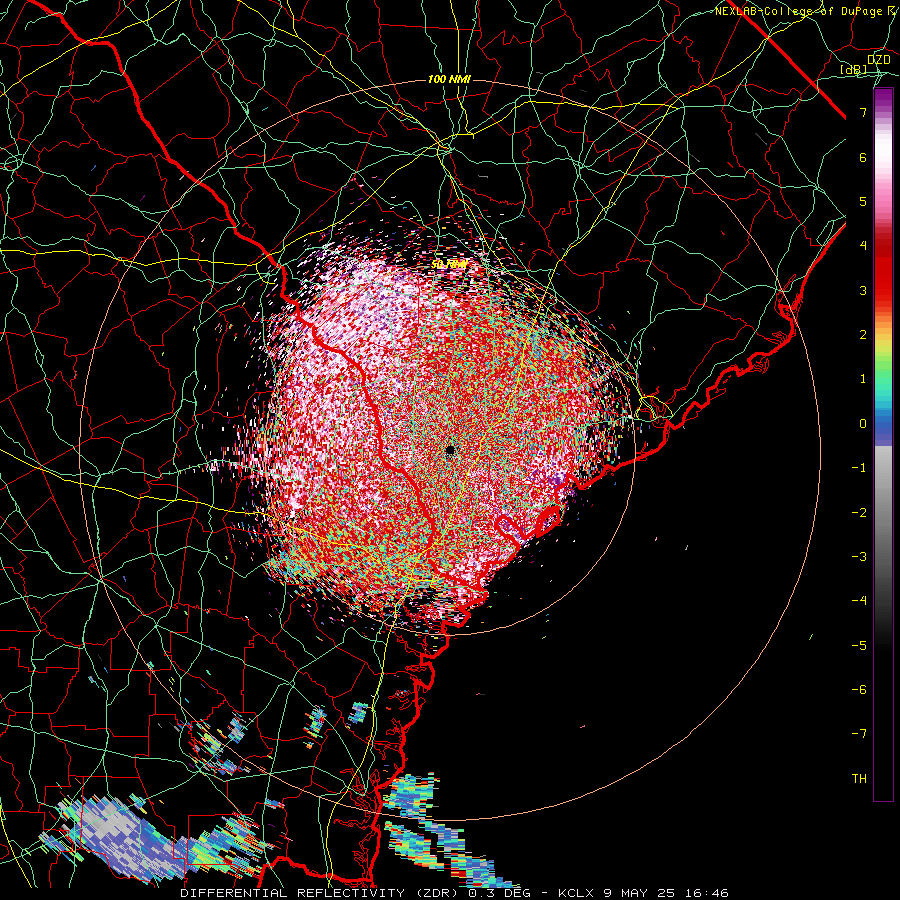This screenshot has width=900, height=900.
Task: Click the '3' value on the color scale
Action: pos(863,290)
